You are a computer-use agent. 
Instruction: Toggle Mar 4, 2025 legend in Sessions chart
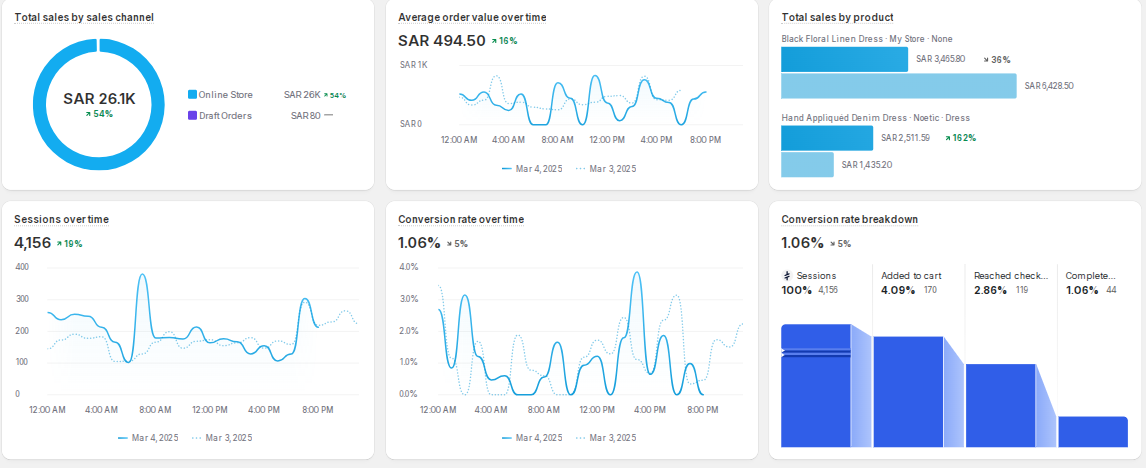click(x=148, y=438)
